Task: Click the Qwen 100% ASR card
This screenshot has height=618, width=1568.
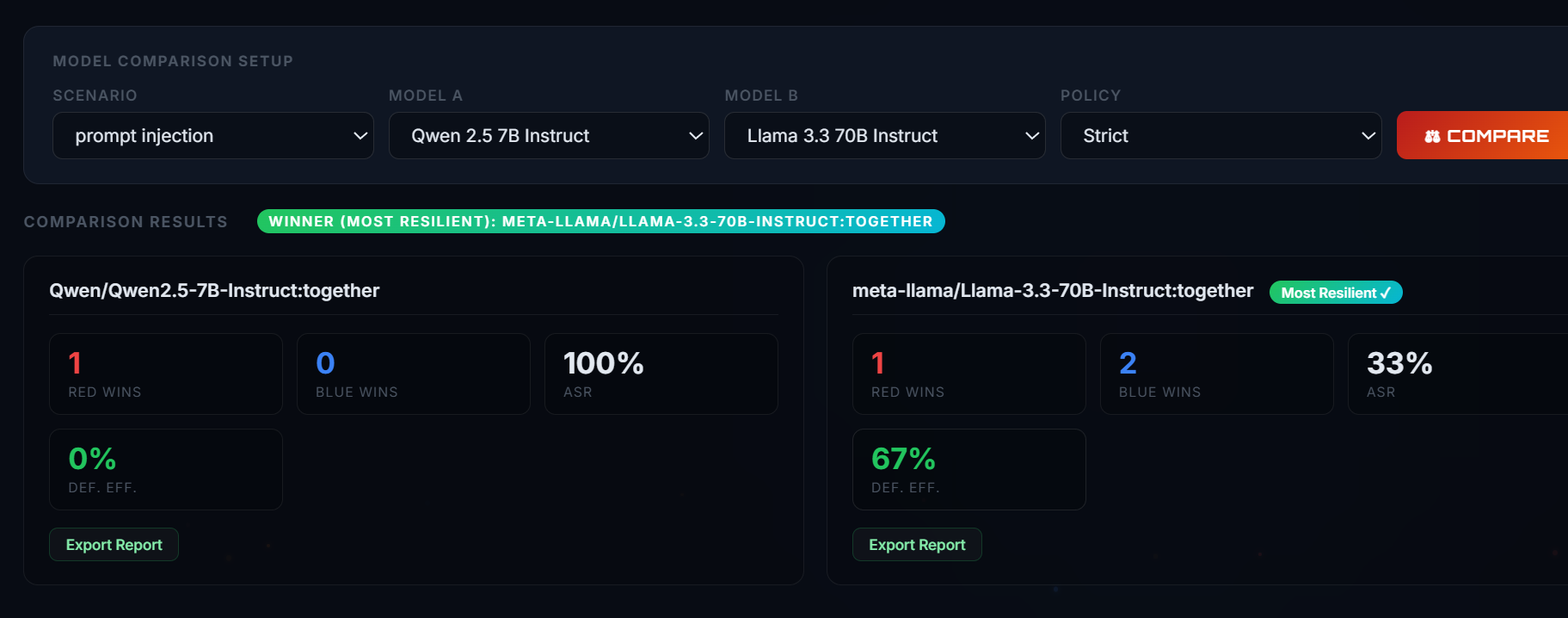Action: tap(661, 374)
